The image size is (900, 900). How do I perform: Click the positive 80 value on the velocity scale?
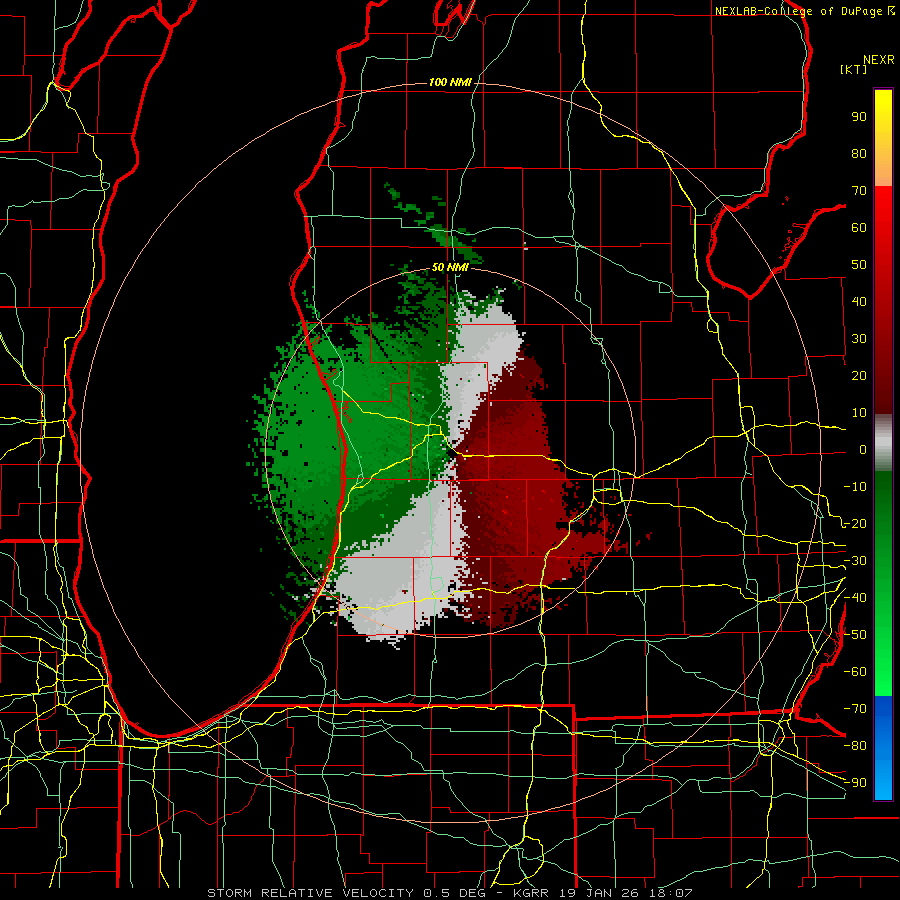tap(859, 153)
